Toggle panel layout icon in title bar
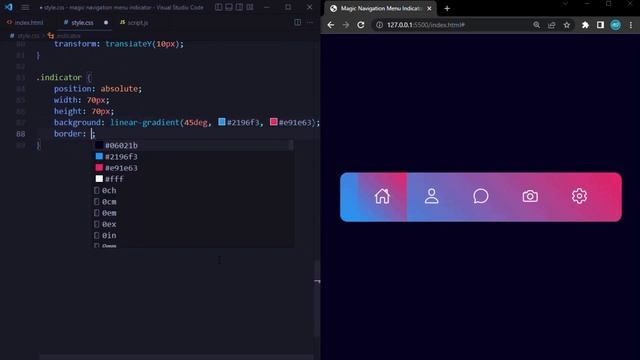Screen dimensions: 640x360 pos(229,7)
